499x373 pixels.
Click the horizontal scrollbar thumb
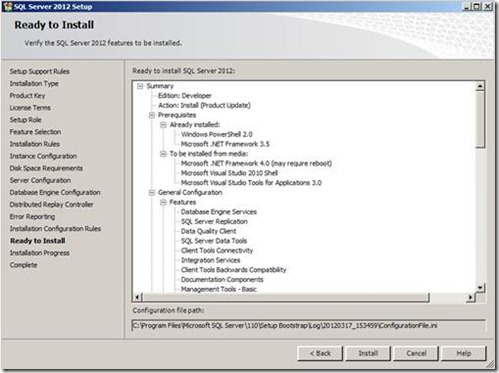point(286,297)
